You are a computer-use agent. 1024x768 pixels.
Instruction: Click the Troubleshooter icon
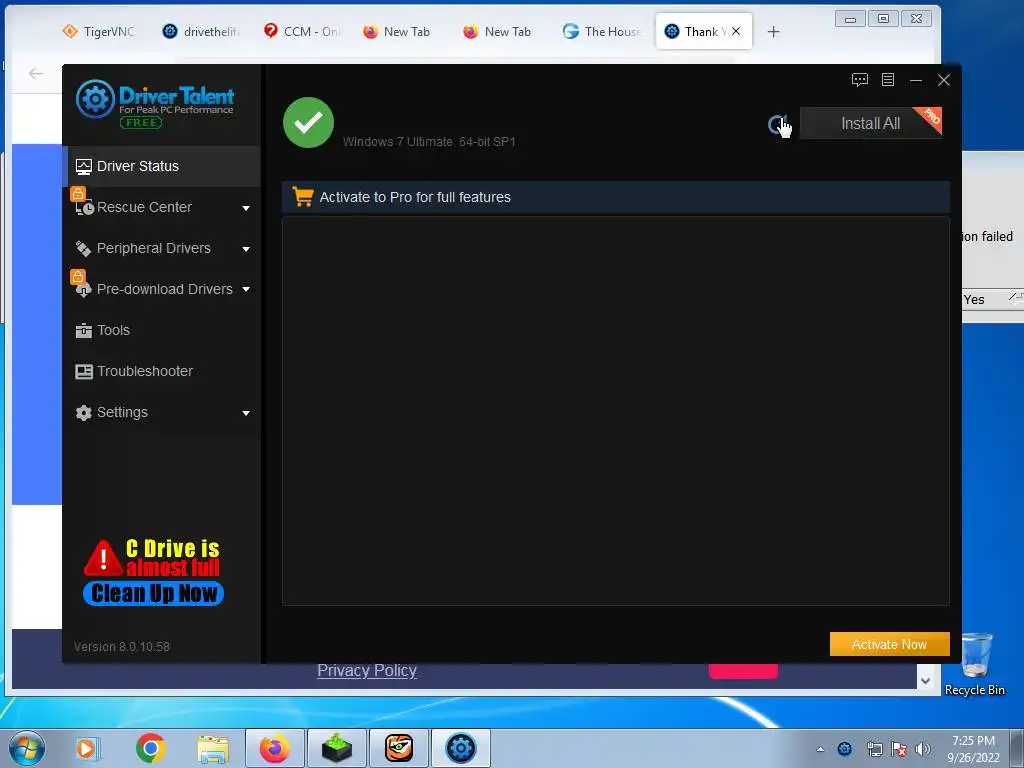84,372
